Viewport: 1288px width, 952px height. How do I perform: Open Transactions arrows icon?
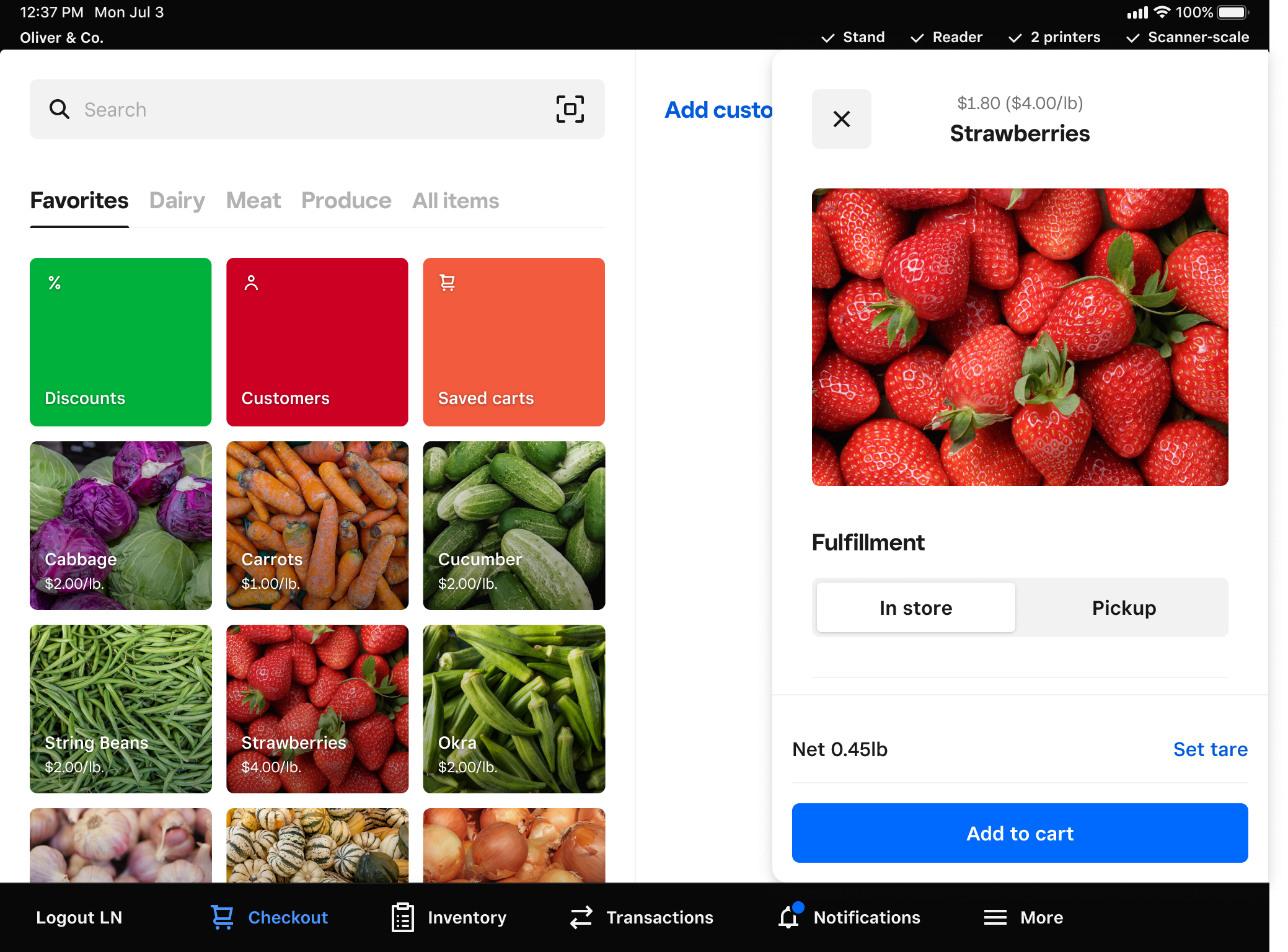[581, 917]
